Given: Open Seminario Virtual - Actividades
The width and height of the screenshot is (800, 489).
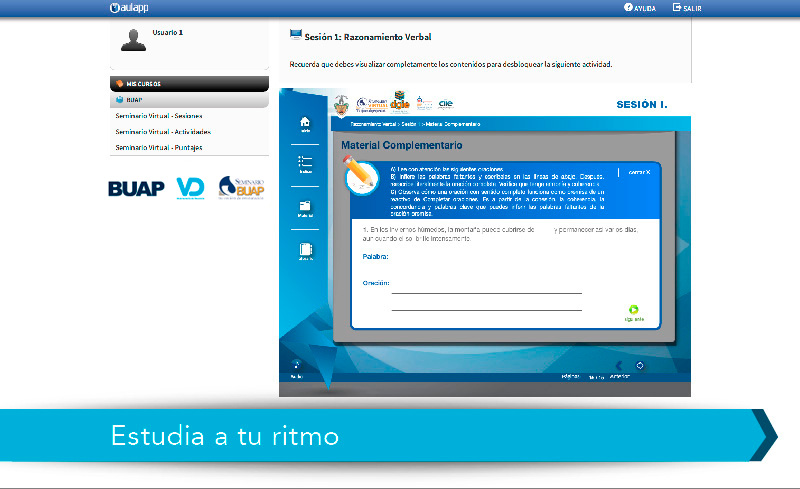Looking at the screenshot, I should (x=163, y=132).
